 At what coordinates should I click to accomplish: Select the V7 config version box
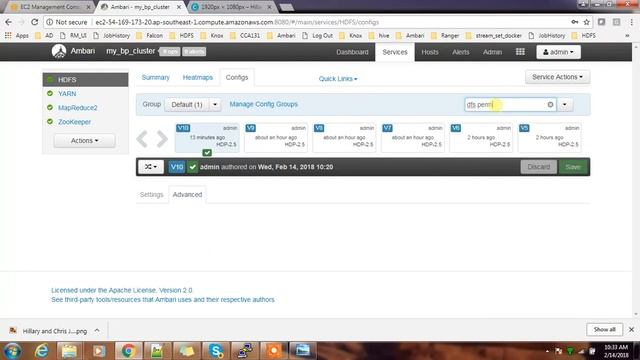(413, 138)
